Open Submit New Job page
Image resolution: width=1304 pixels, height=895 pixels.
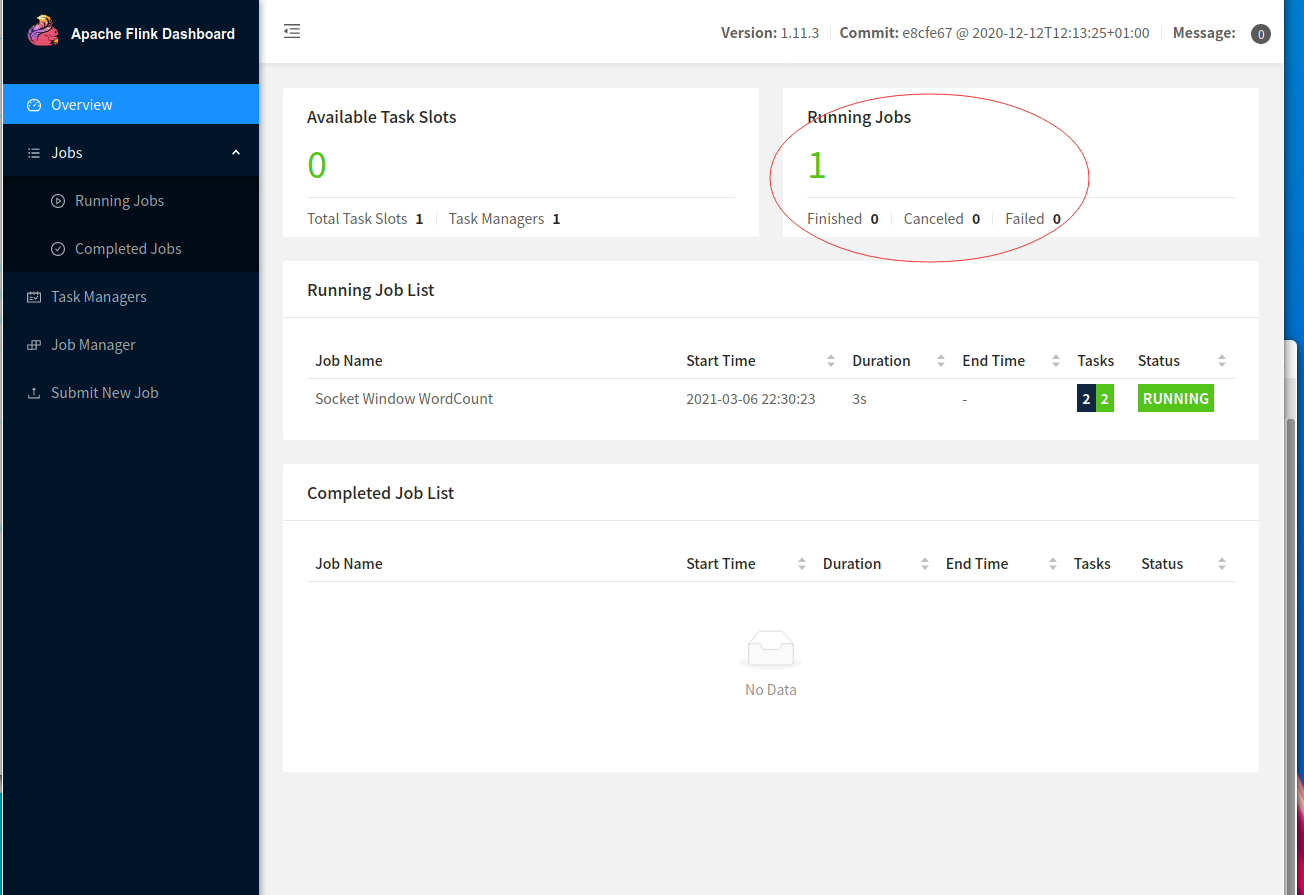tap(131, 392)
